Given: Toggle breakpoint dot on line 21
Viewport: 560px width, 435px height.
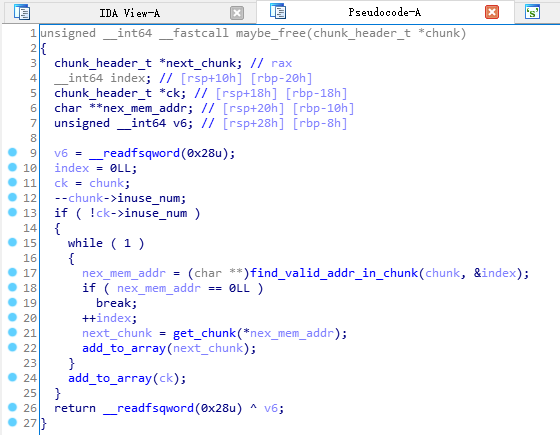Looking at the screenshot, I should (x=12, y=332).
